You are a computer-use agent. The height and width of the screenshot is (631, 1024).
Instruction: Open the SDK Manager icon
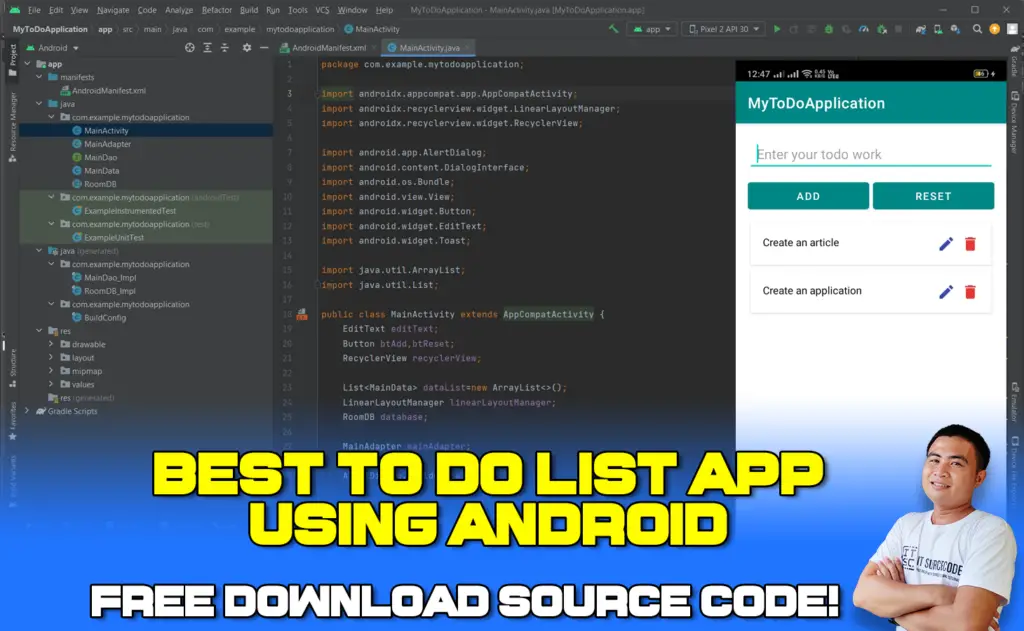point(955,29)
